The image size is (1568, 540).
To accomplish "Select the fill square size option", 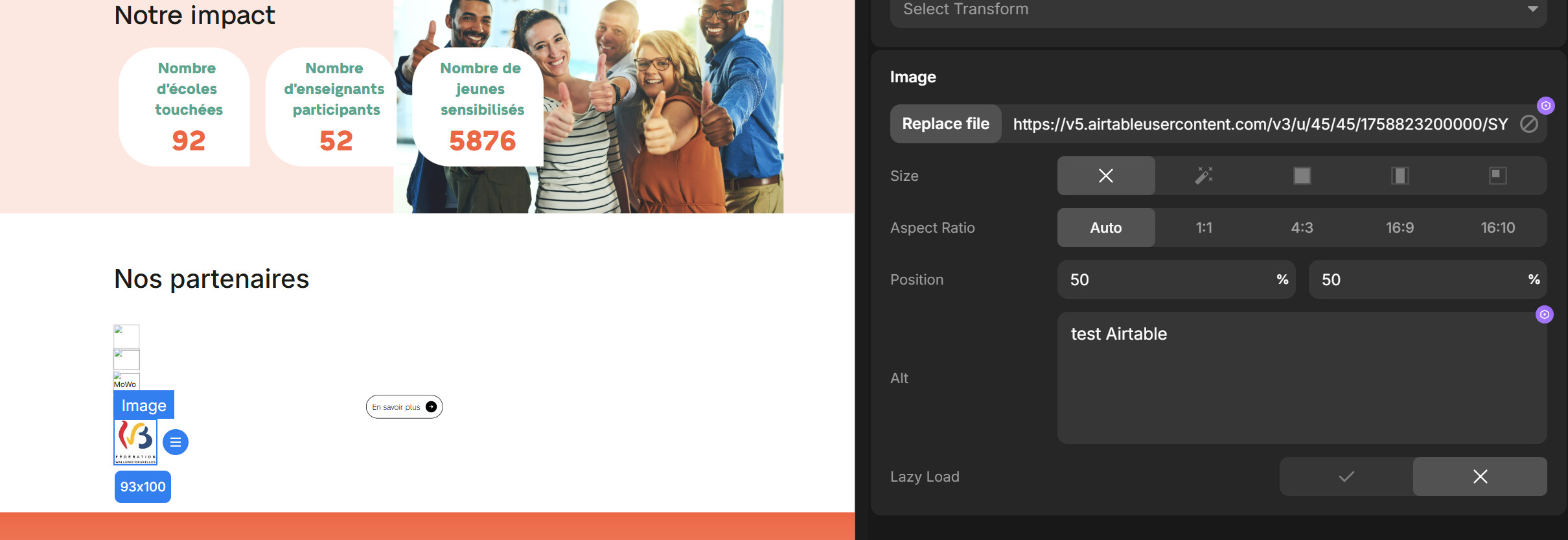I will (x=1302, y=176).
